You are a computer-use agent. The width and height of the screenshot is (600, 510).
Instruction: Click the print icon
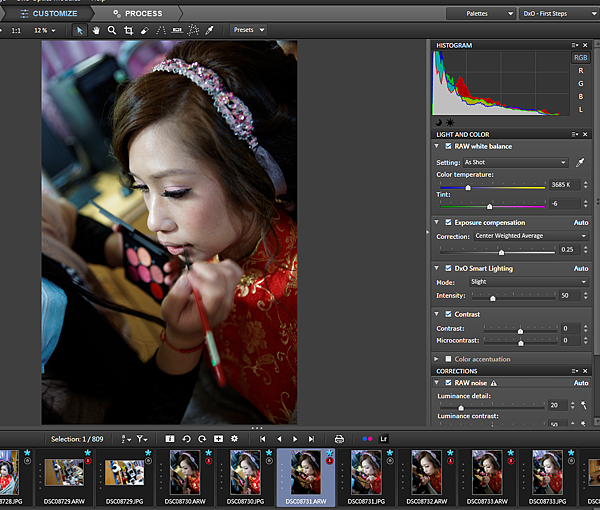339,439
